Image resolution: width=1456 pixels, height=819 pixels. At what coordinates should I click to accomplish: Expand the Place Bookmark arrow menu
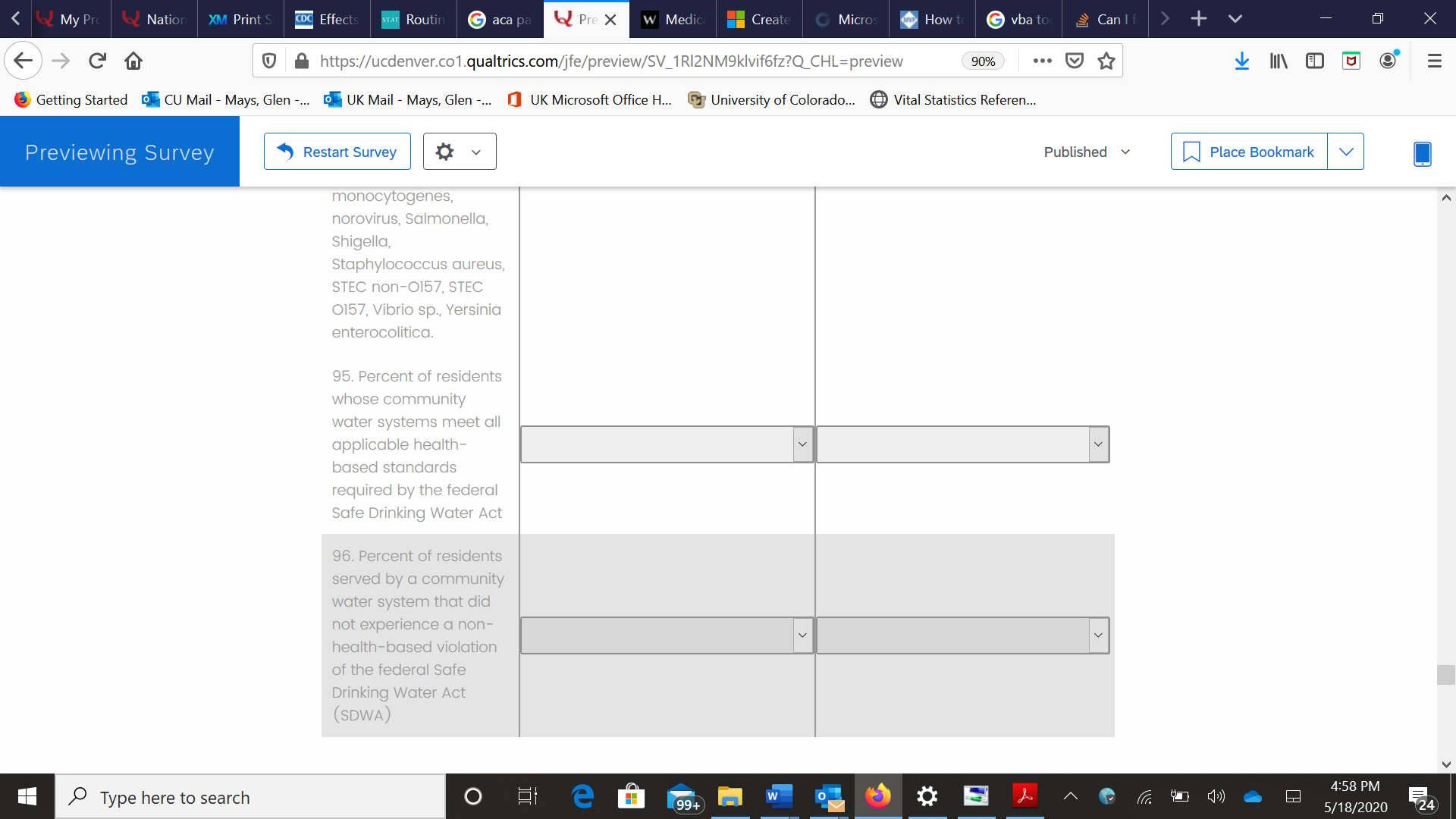[x=1345, y=152]
